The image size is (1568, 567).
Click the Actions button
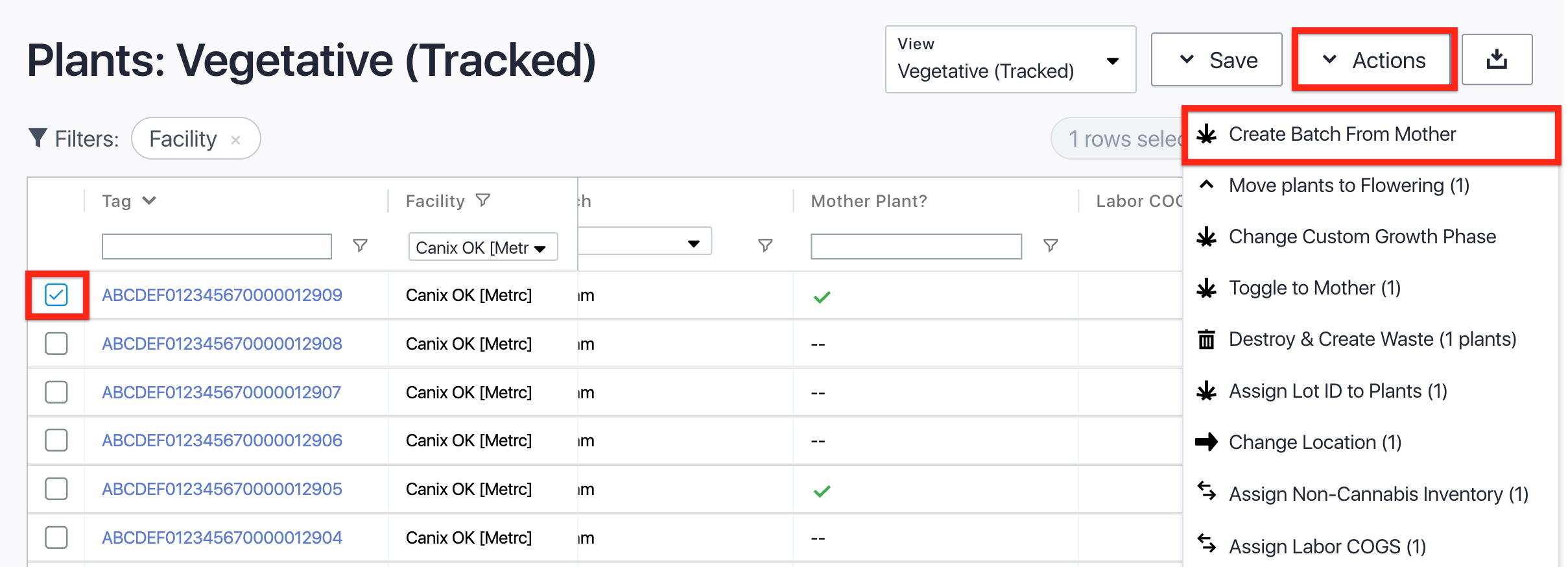pos(1374,60)
